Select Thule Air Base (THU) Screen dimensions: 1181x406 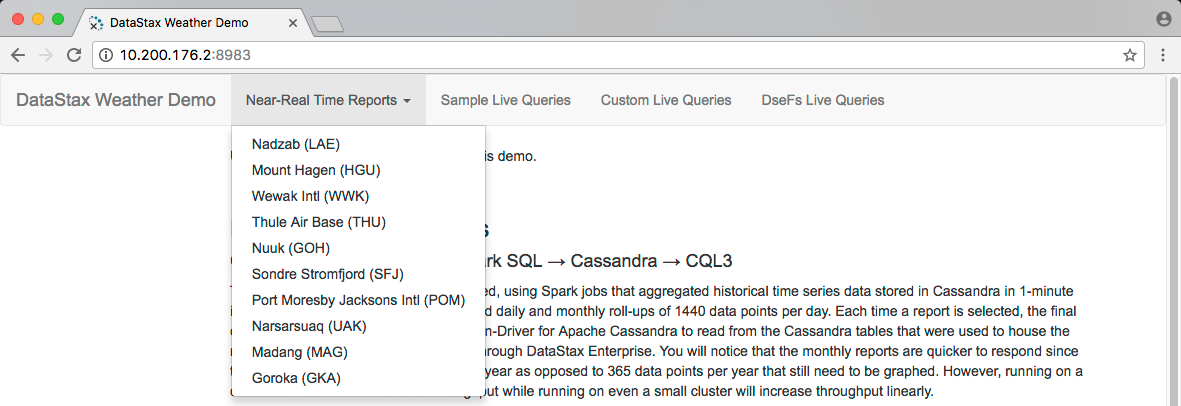click(x=318, y=222)
